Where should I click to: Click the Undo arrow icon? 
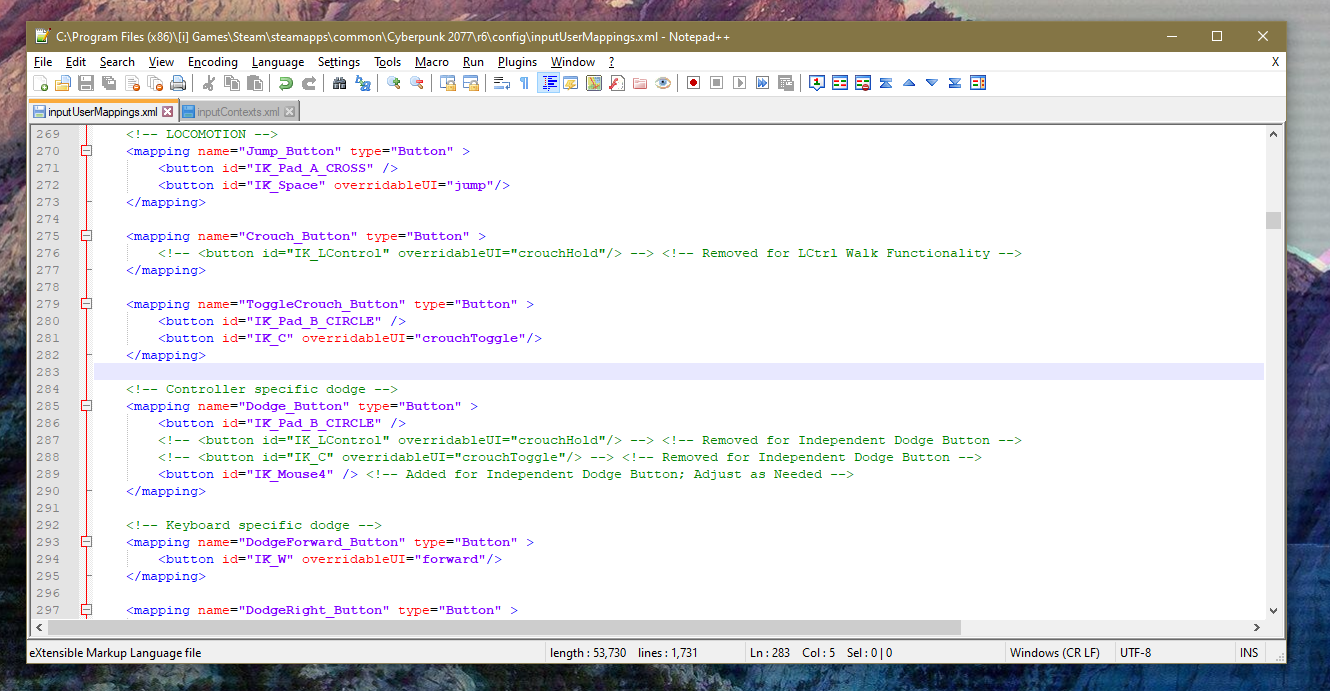(286, 83)
